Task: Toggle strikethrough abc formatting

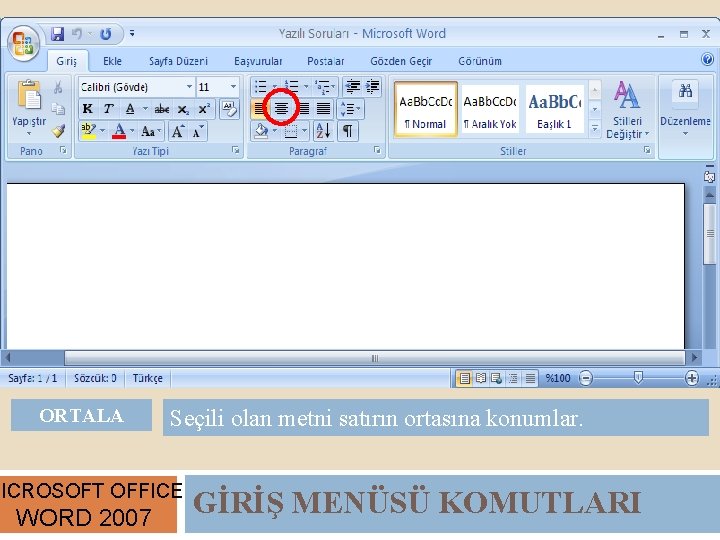Action: coord(162,109)
